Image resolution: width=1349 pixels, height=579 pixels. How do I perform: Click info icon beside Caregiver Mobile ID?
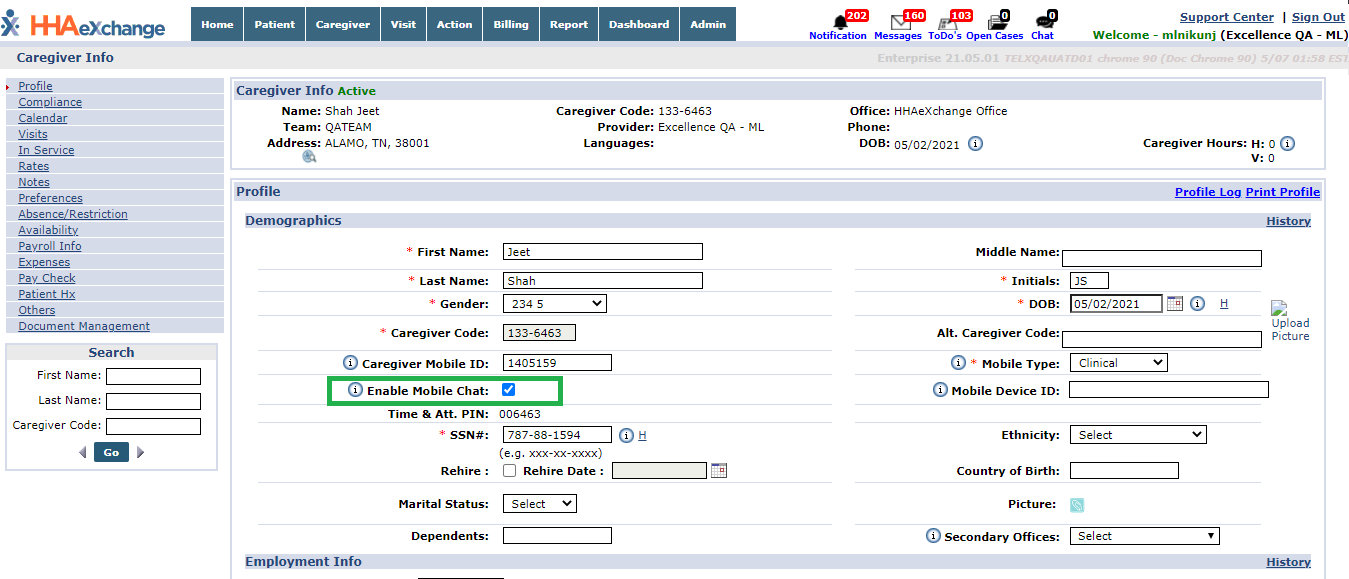pos(350,363)
